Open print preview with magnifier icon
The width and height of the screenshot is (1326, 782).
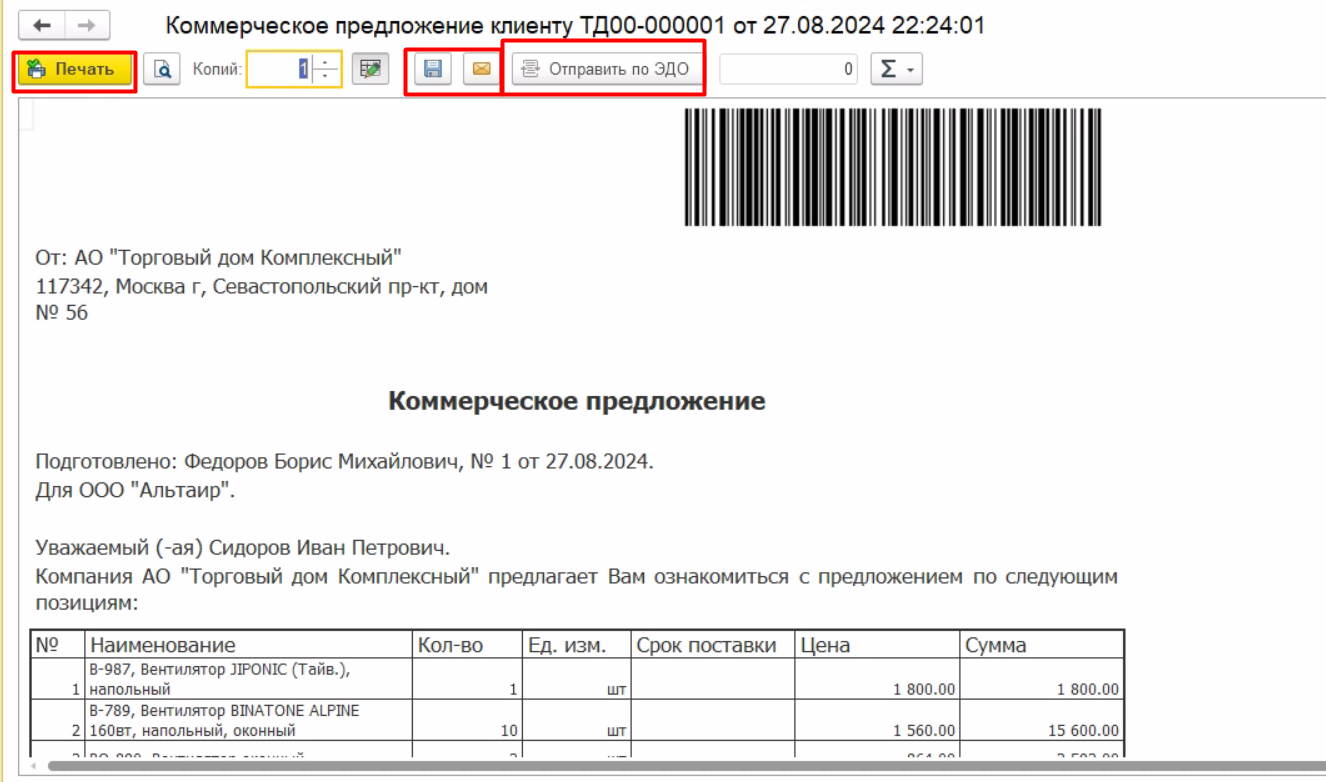coord(161,70)
